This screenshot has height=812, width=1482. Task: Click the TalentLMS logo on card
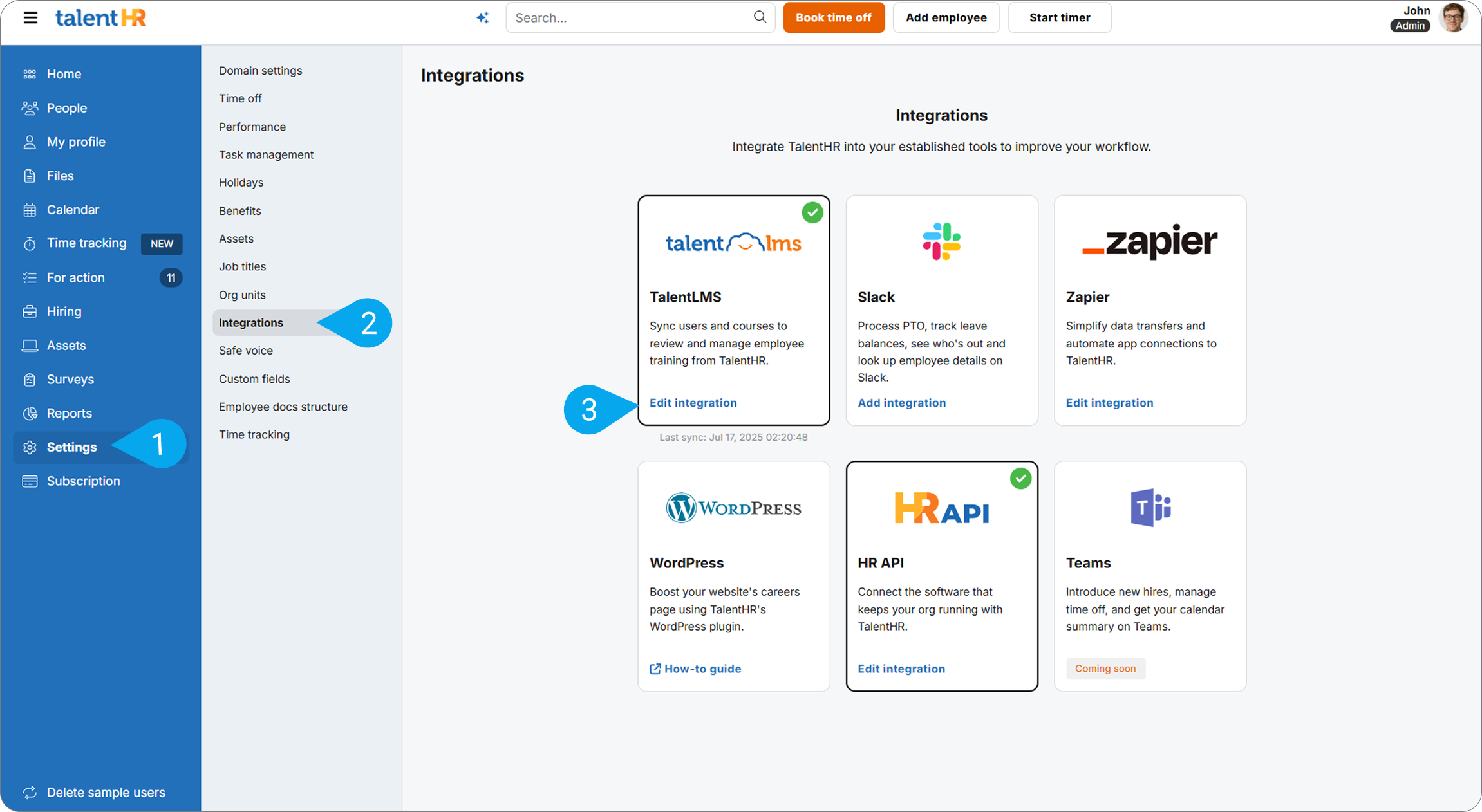733,243
